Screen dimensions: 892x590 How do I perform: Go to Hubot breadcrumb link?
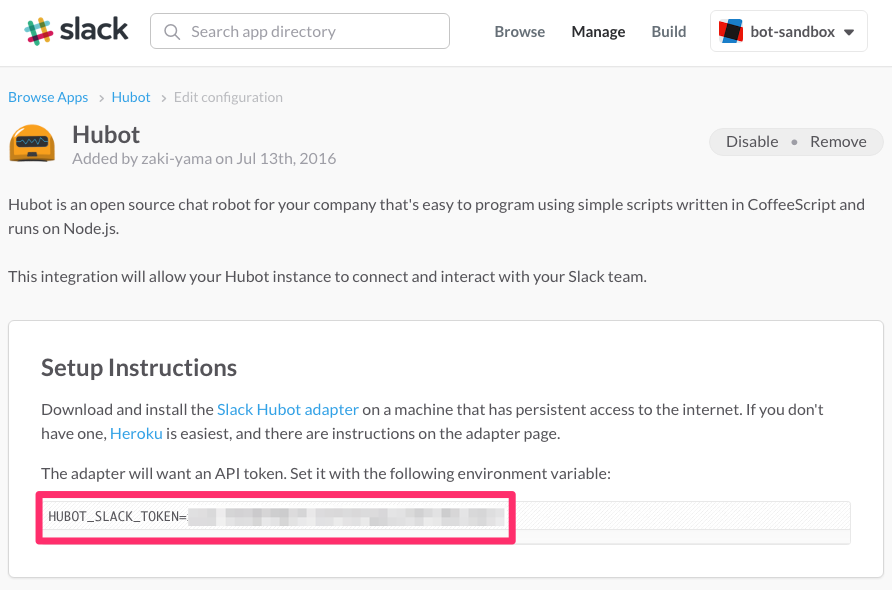[131, 97]
